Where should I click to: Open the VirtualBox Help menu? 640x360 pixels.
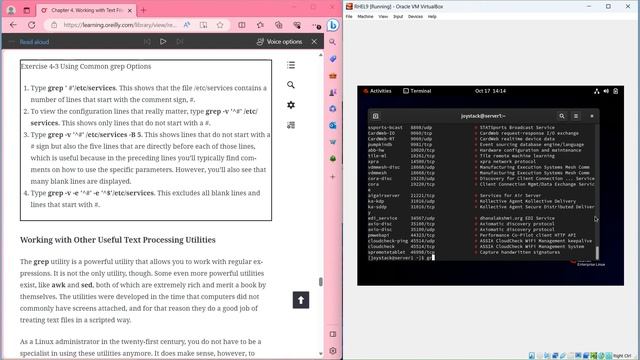[x=432, y=17]
